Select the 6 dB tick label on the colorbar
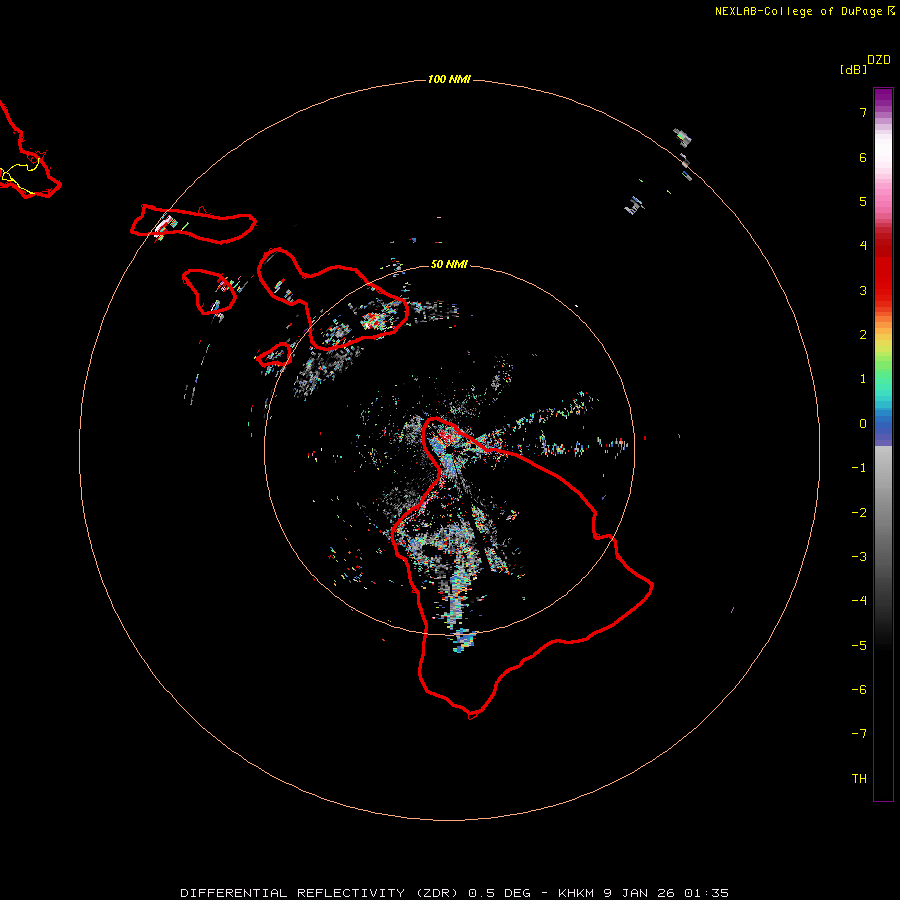900x900 pixels. 863,157
